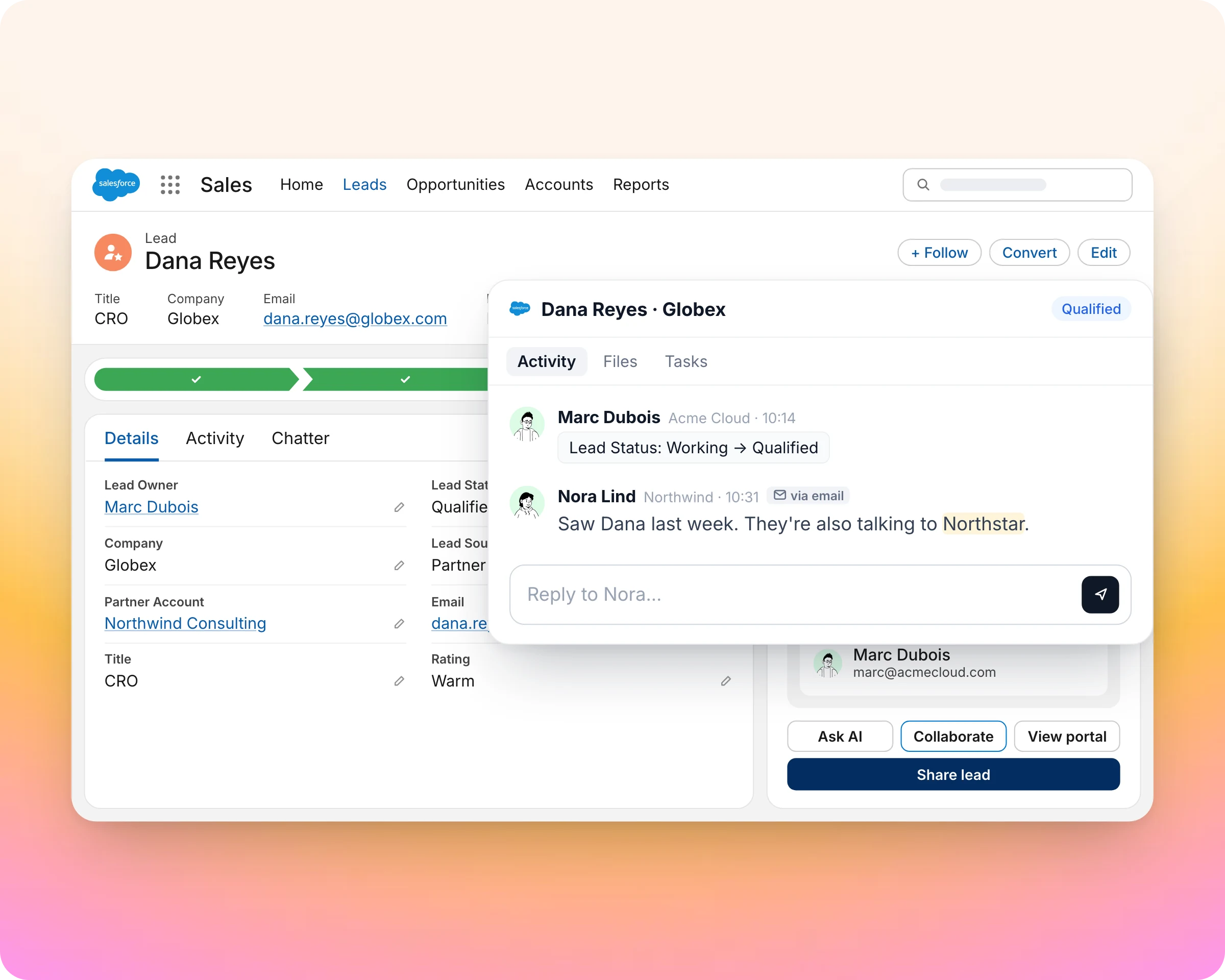
Task: Focus the Reply to Nora input field
Action: click(x=820, y=594)
